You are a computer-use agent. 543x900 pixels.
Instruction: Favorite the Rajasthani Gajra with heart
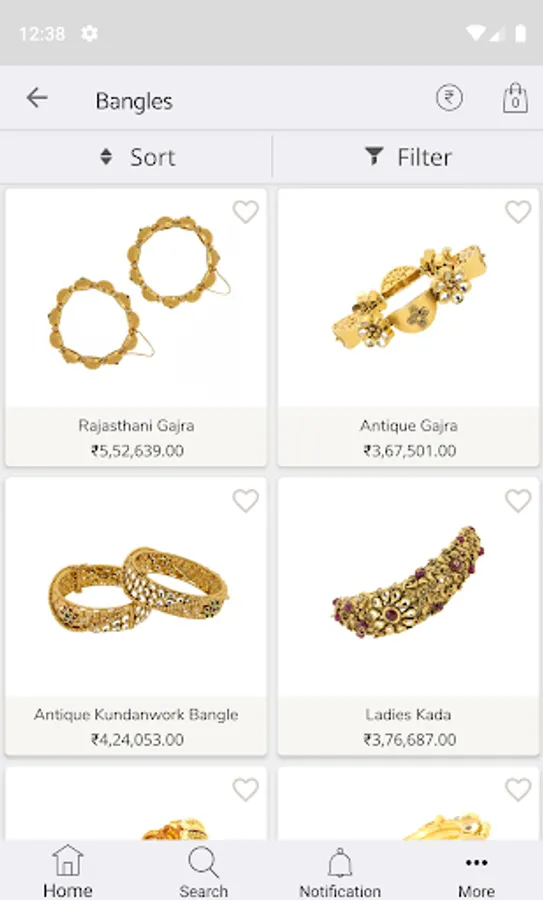click(246, 212)
